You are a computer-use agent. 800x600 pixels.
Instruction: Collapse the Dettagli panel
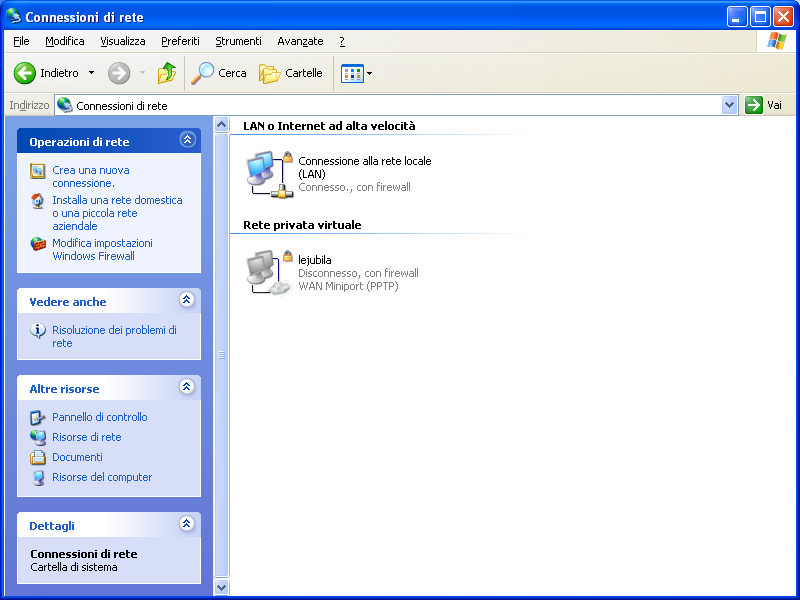pos(187,523)
